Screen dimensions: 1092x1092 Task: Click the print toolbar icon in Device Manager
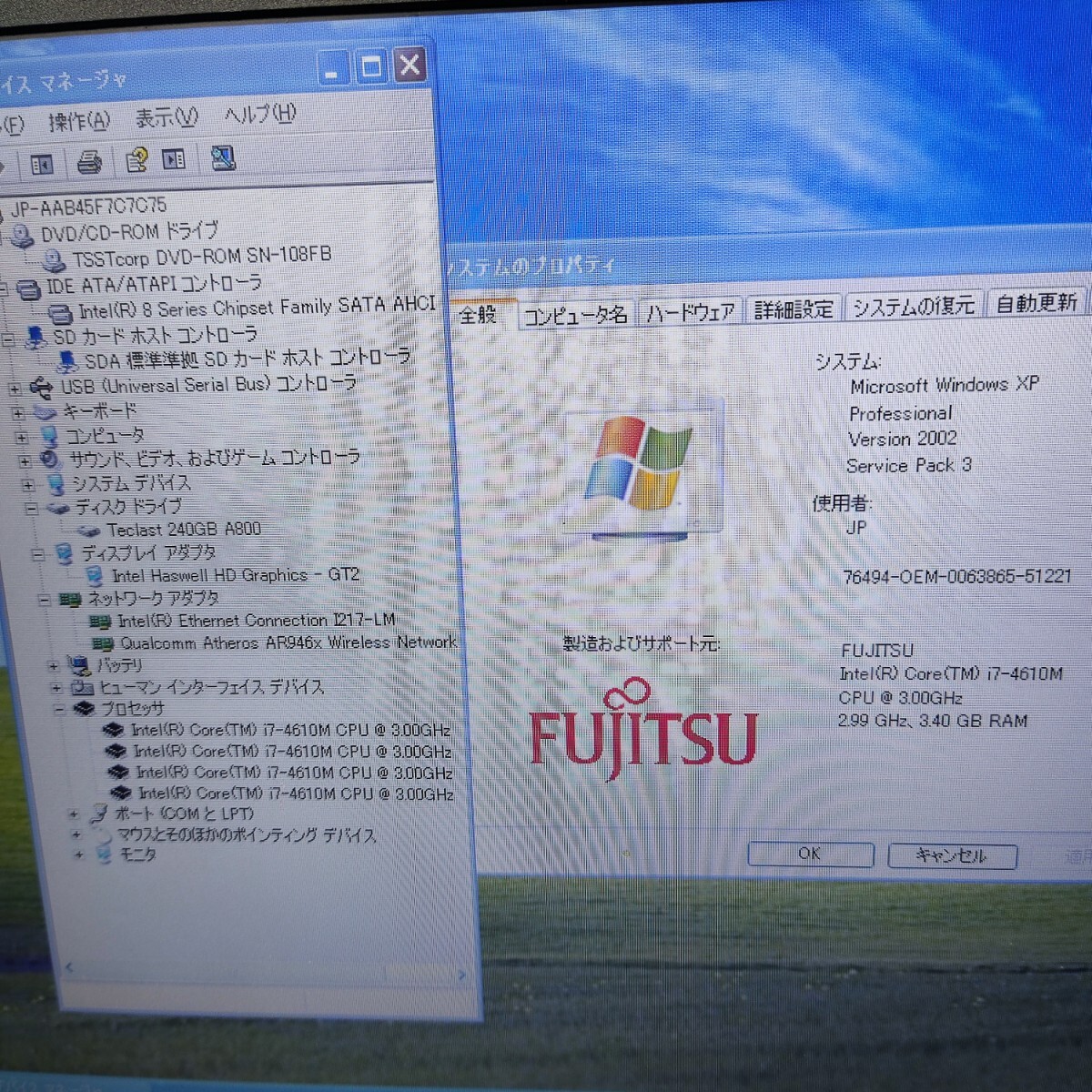click(89, 163)
